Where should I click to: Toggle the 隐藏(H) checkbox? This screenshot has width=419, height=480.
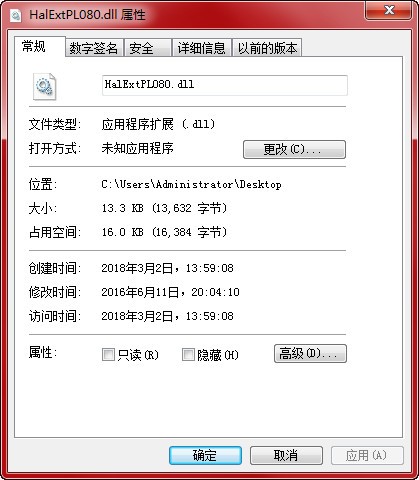tap(188, 355)
